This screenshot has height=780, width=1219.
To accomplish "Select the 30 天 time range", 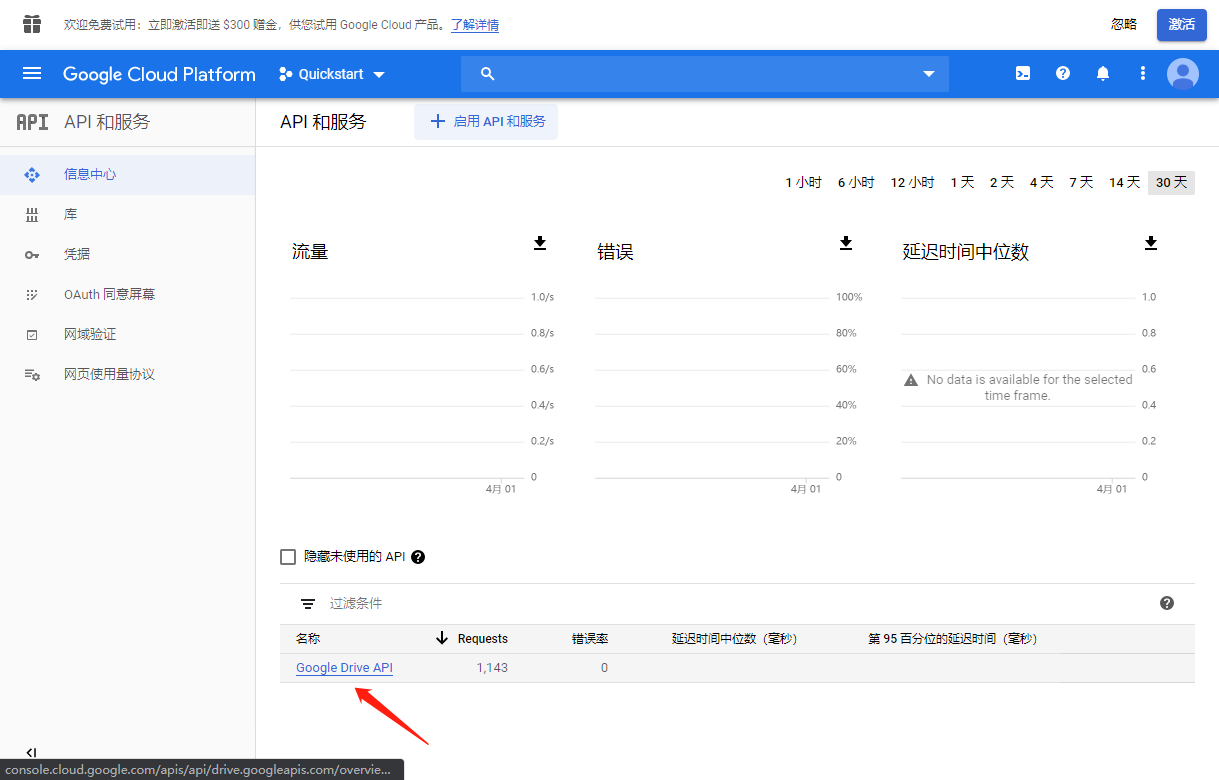I will 1171,182.
